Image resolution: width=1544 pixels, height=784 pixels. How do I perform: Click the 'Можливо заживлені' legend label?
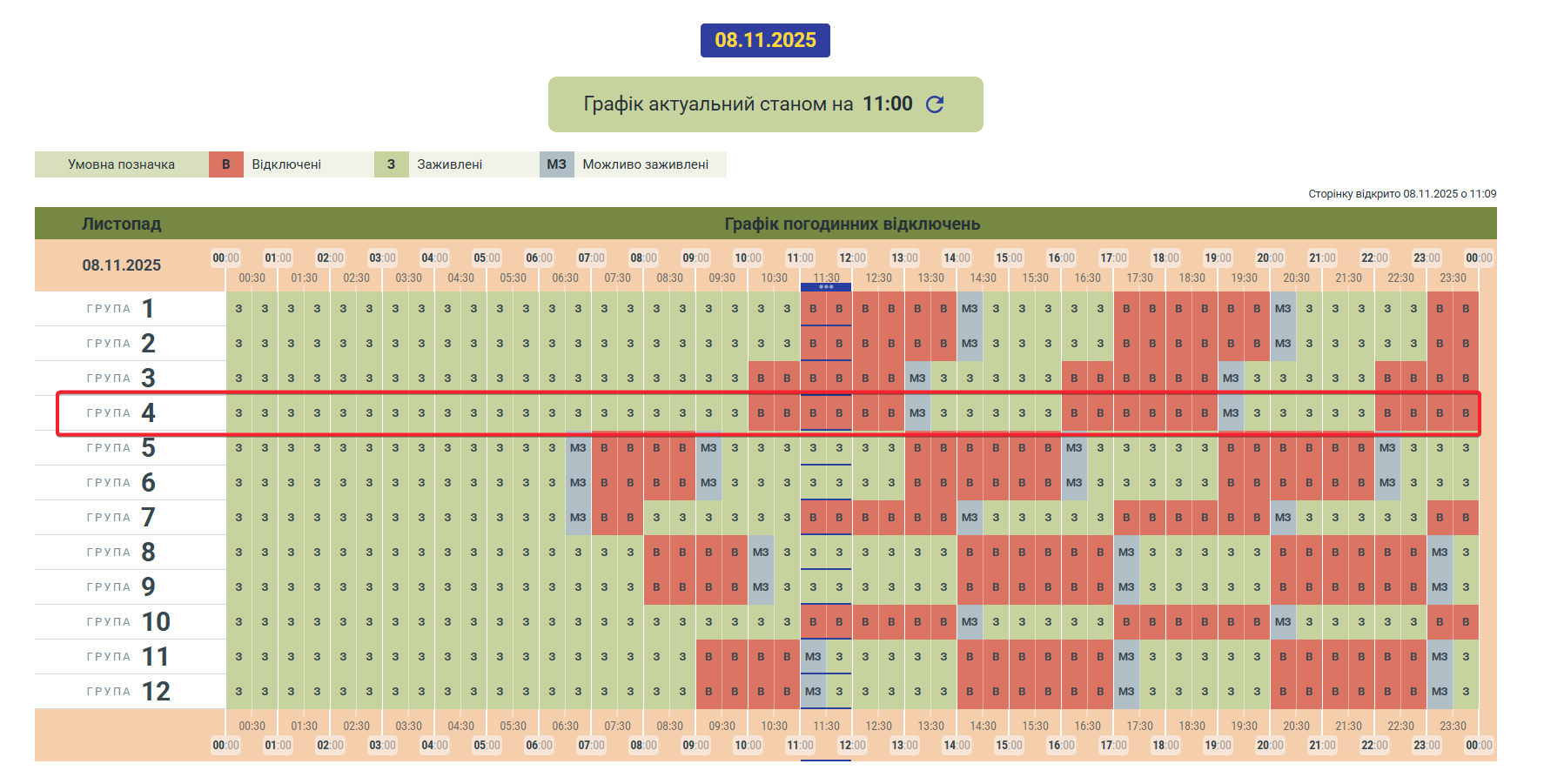pos(646,164)
